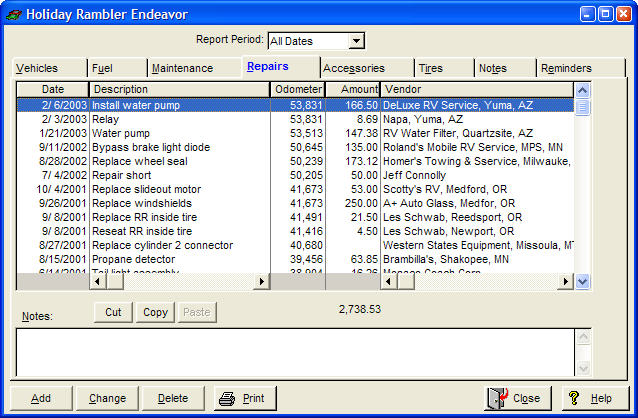Click the Delete button
The image size is (638, 418).
pyautogui.click(x=173, y=398)
